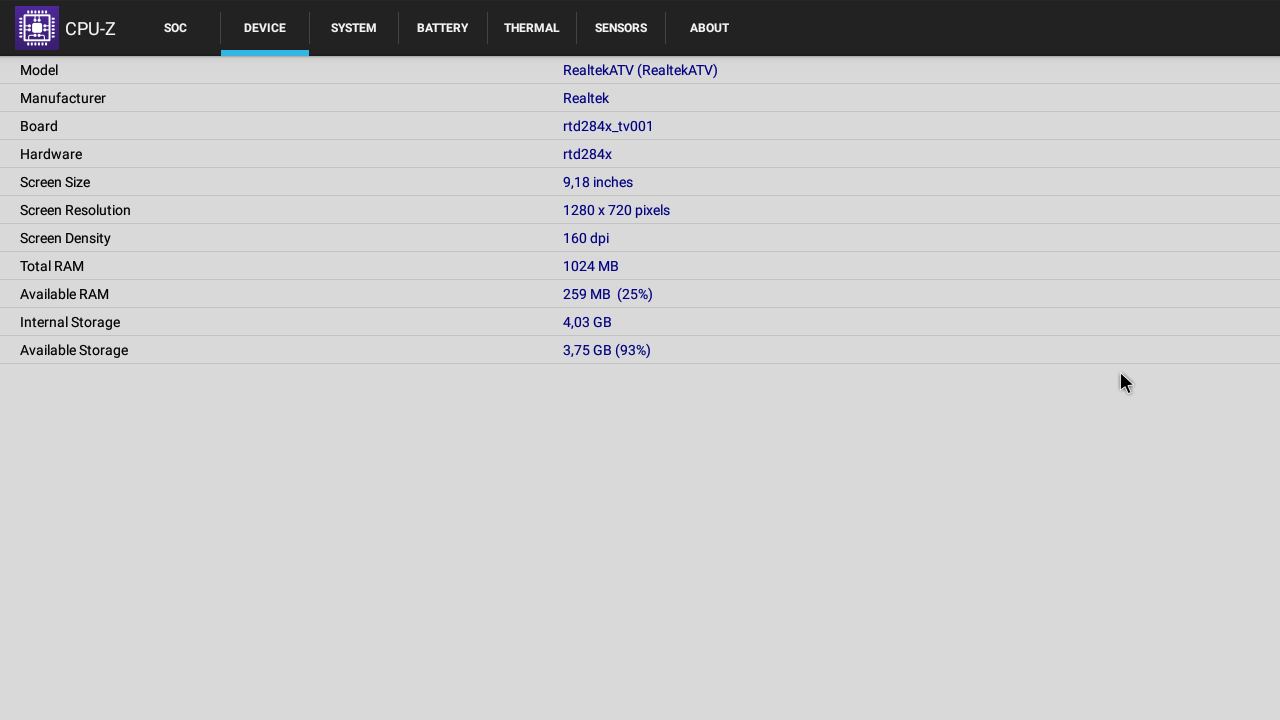Switch to the SOC tab
The height and width of the screenshot is (720, 1280).
[175, 28]
